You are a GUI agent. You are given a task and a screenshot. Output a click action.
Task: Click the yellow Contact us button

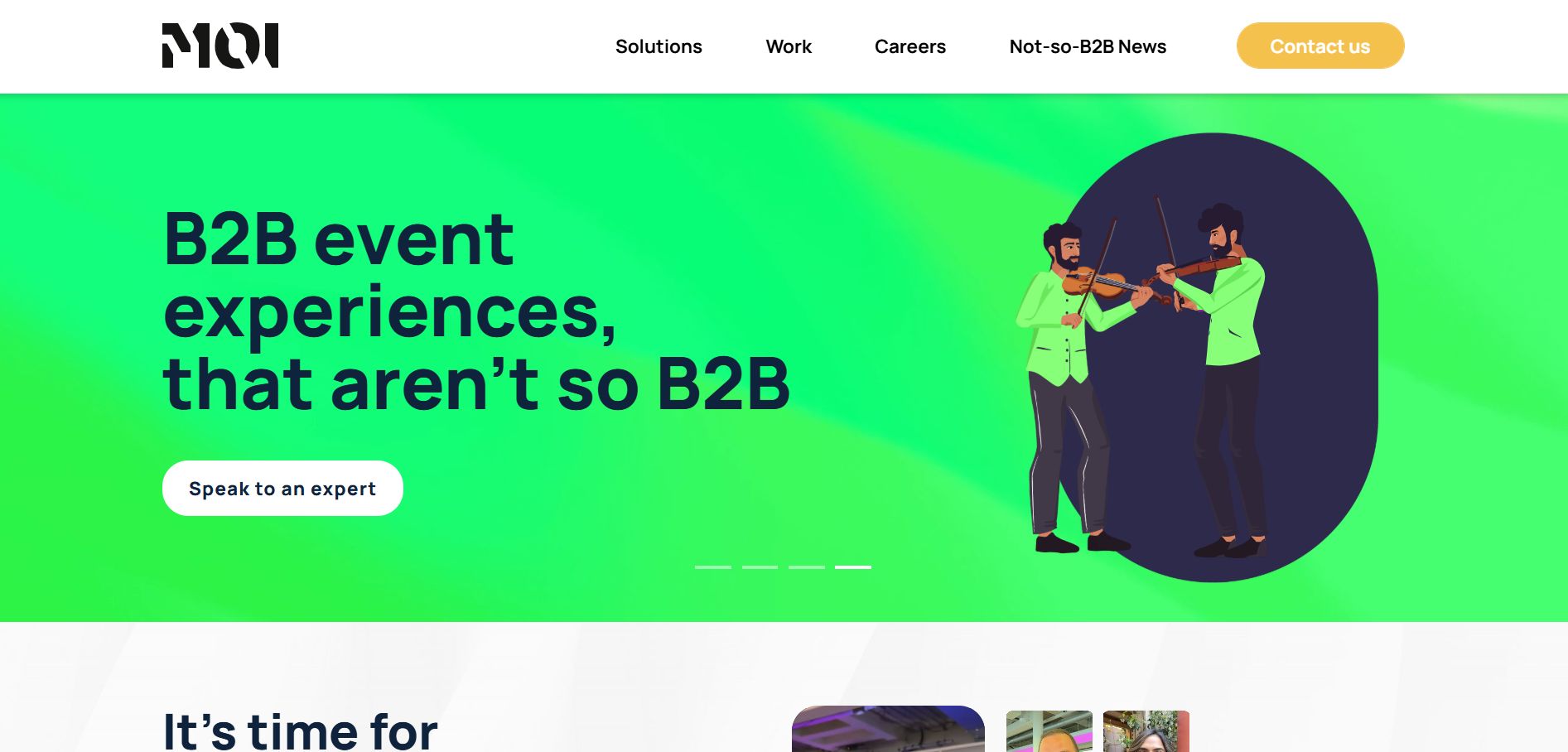(1320, 46)
